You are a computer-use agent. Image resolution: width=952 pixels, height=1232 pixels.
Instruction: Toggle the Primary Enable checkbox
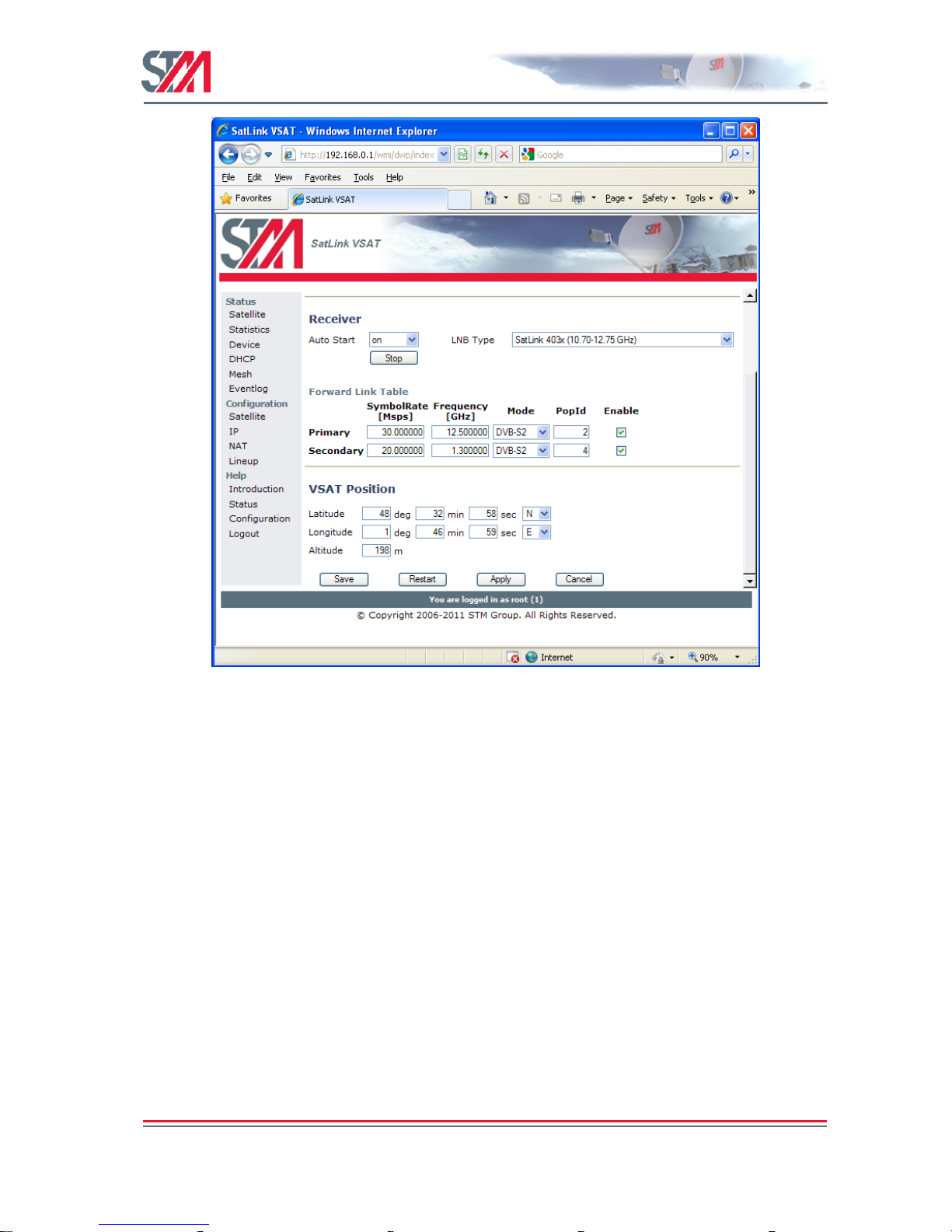621,432
